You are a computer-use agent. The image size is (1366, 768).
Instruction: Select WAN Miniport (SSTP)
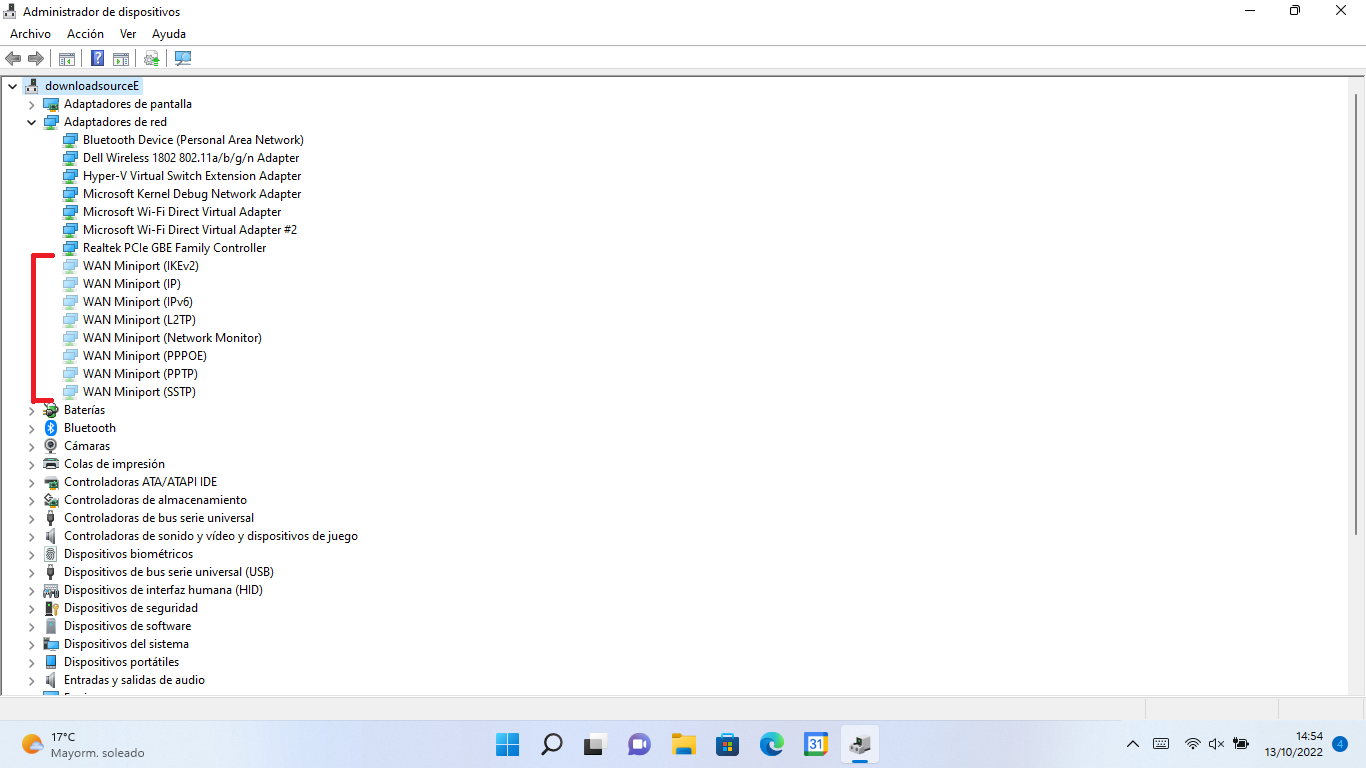coord(139,392)
